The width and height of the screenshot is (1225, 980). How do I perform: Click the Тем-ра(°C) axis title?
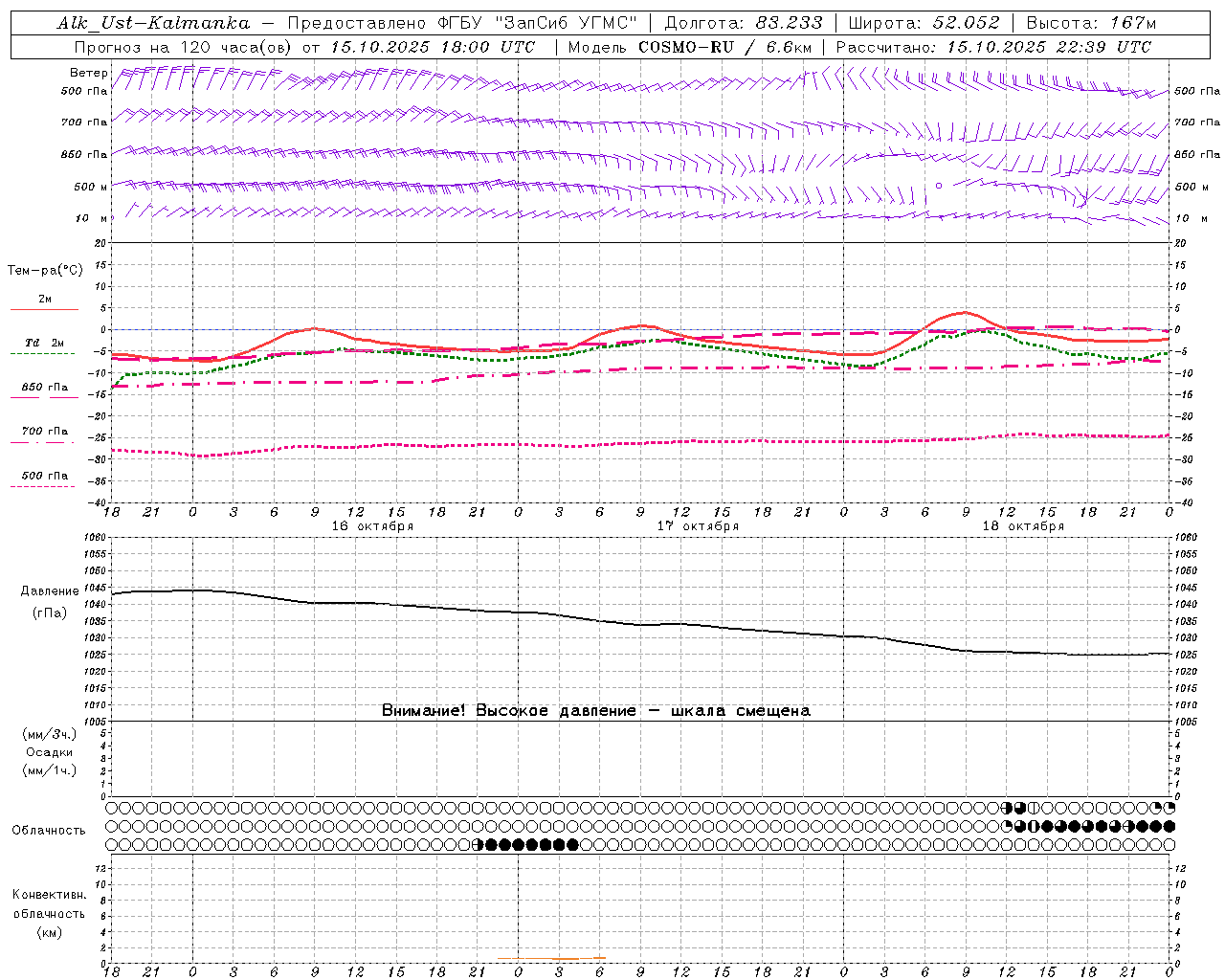pos(45,270)
